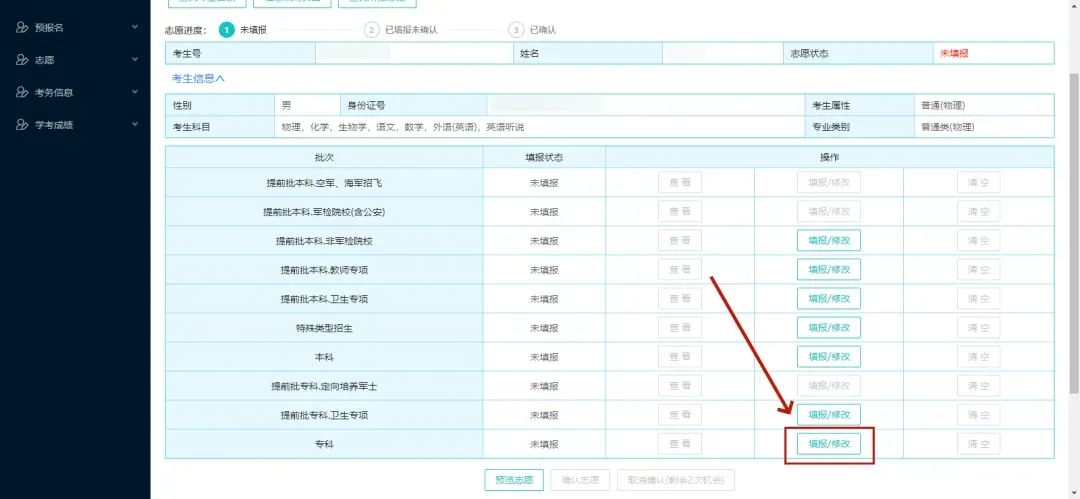The image size is (1080, 499).
Task: Click step 3 已确认 circle
Action: [516, 30]
